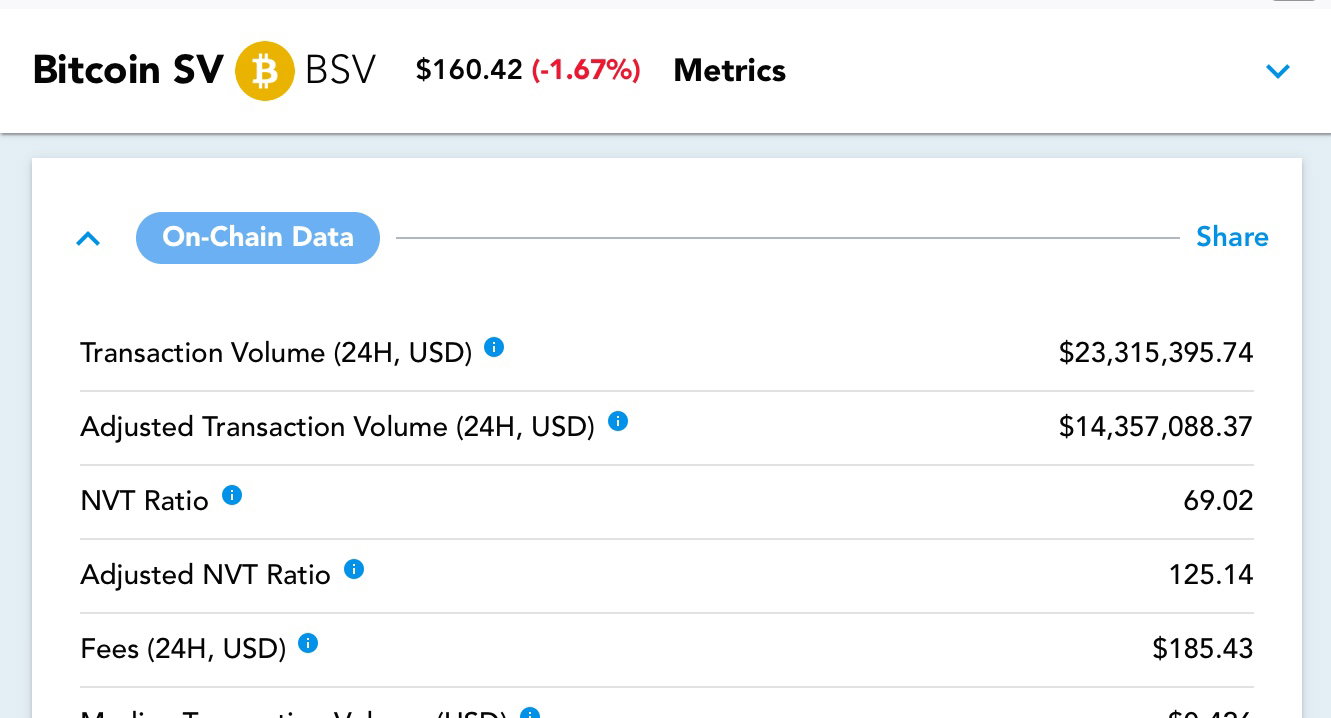Open the Metrics heading menu
The image size is (1331, 718).
tap(730, 71)
